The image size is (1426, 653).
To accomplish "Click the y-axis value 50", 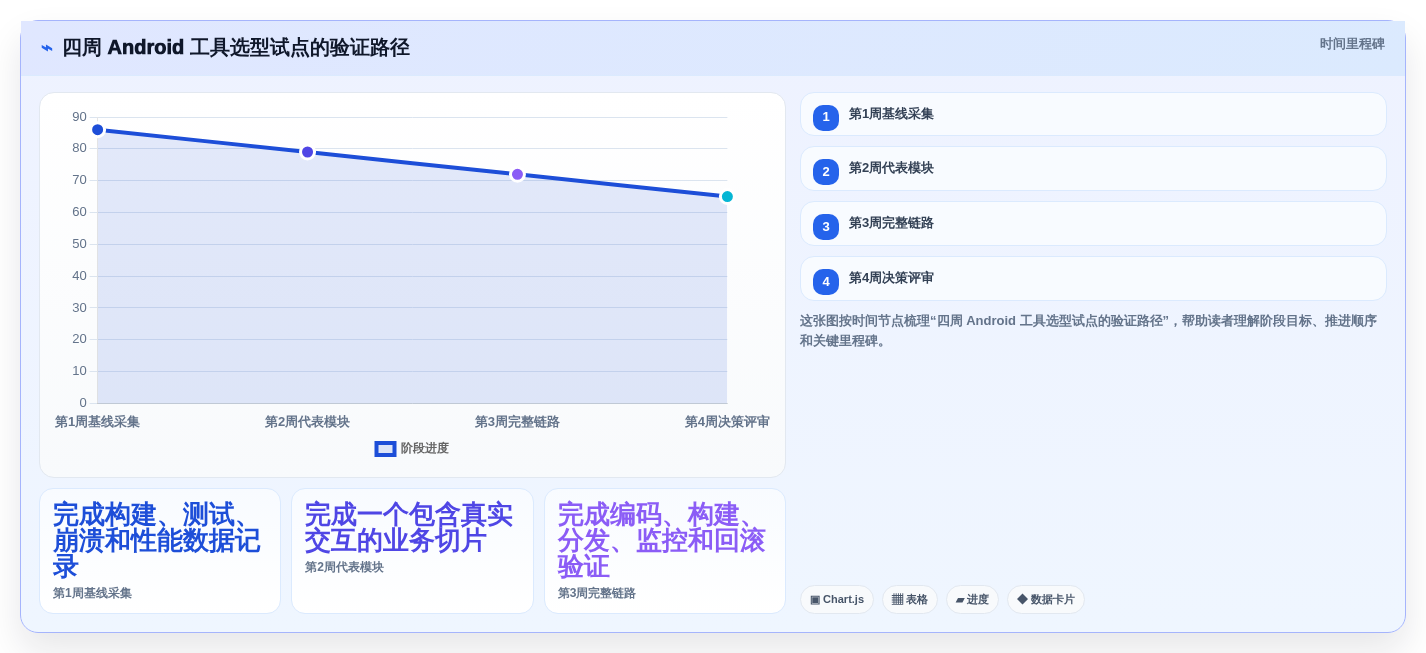I will pos(79,244).
